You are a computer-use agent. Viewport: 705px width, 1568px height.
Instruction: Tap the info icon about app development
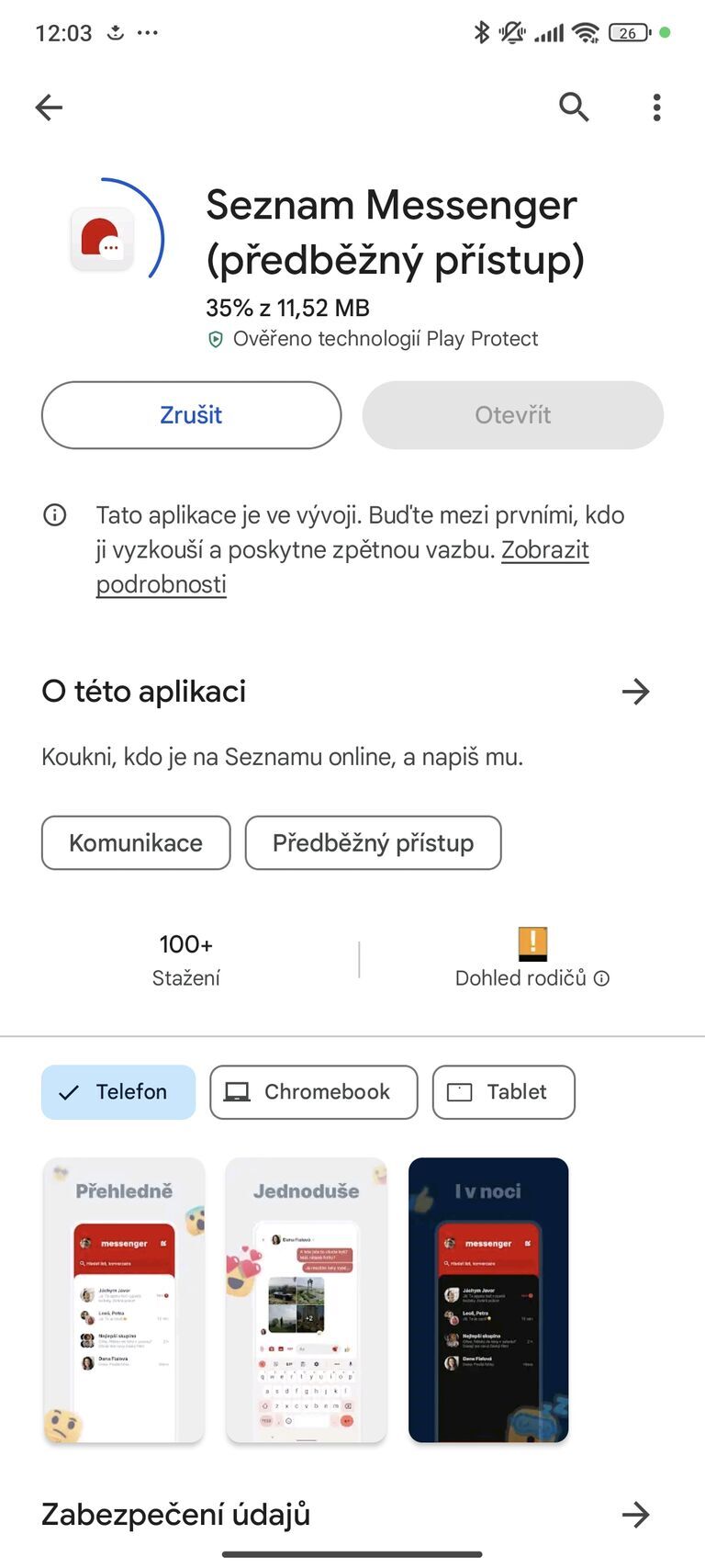(54, 515)
